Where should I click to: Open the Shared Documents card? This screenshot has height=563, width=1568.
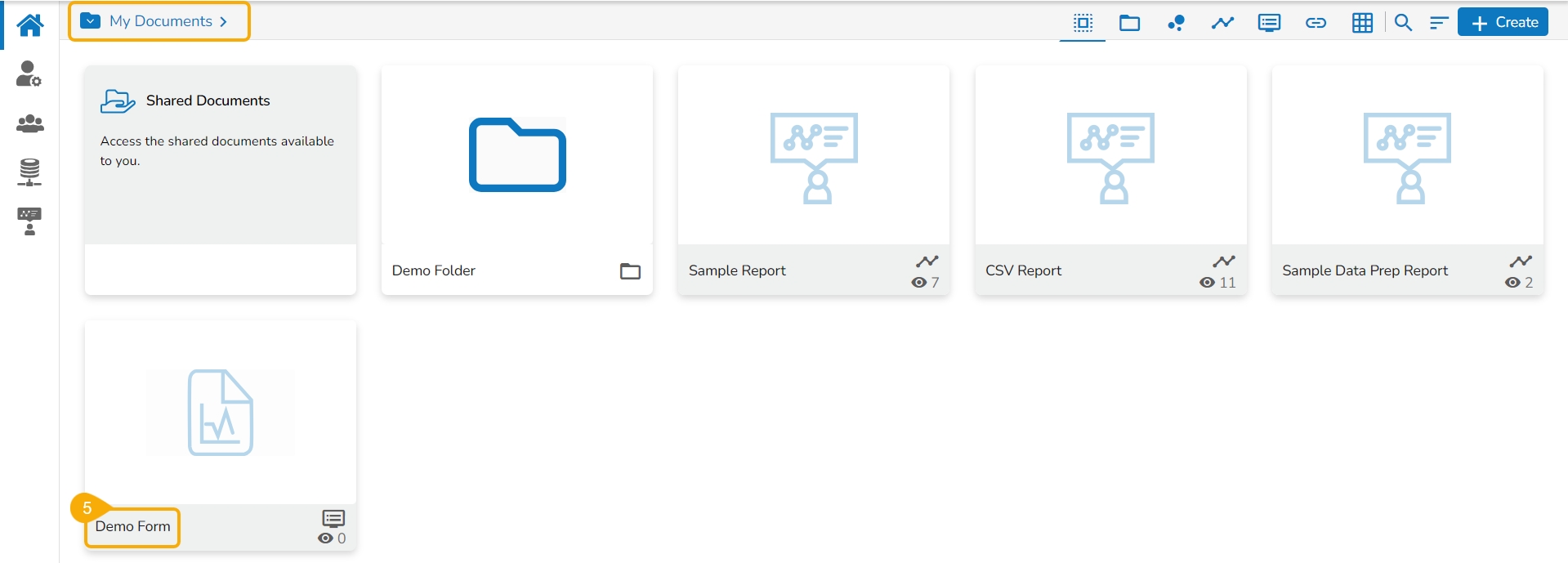(220, 155)
